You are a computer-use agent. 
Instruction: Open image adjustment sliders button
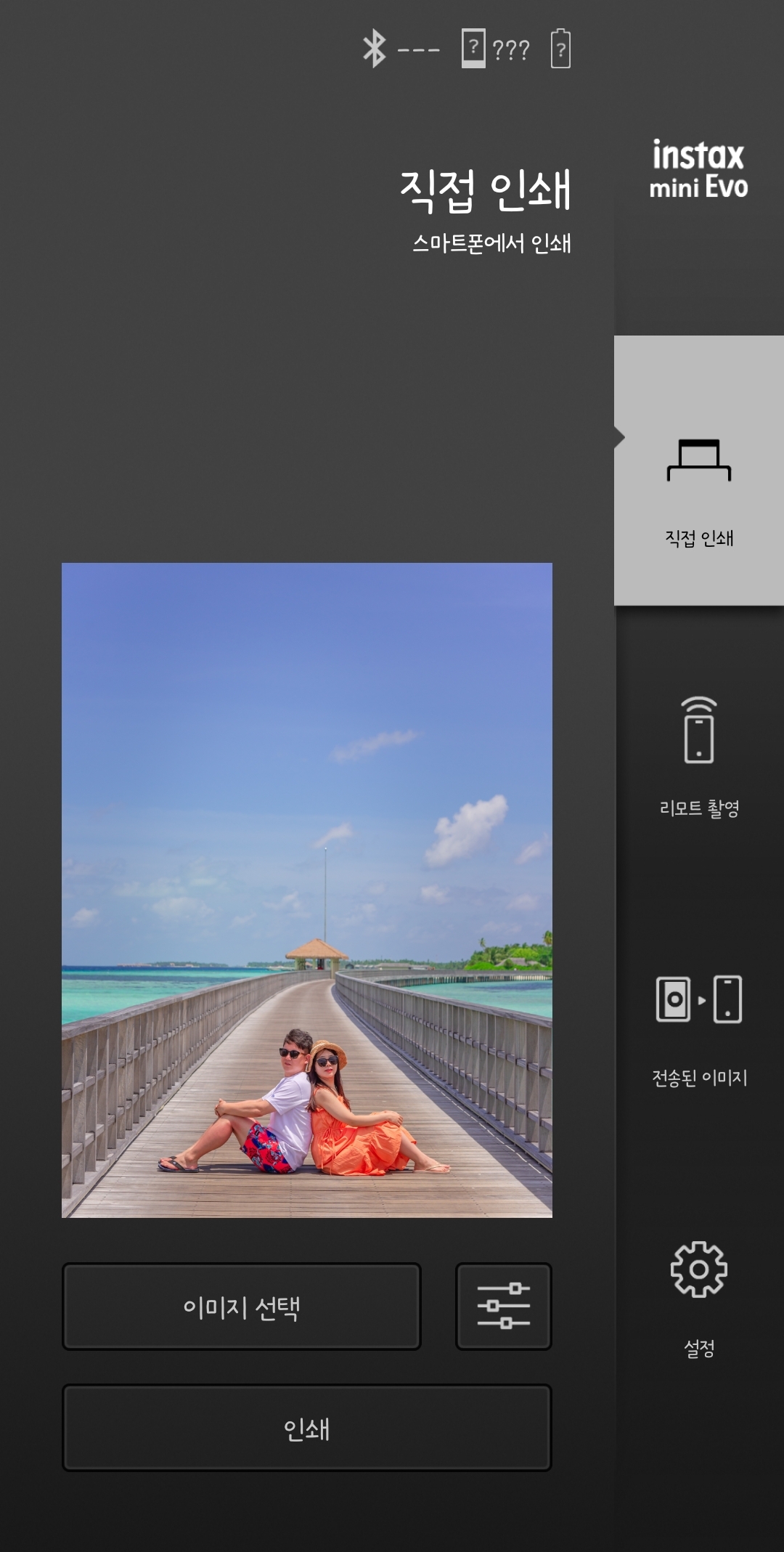(504, 1307)
